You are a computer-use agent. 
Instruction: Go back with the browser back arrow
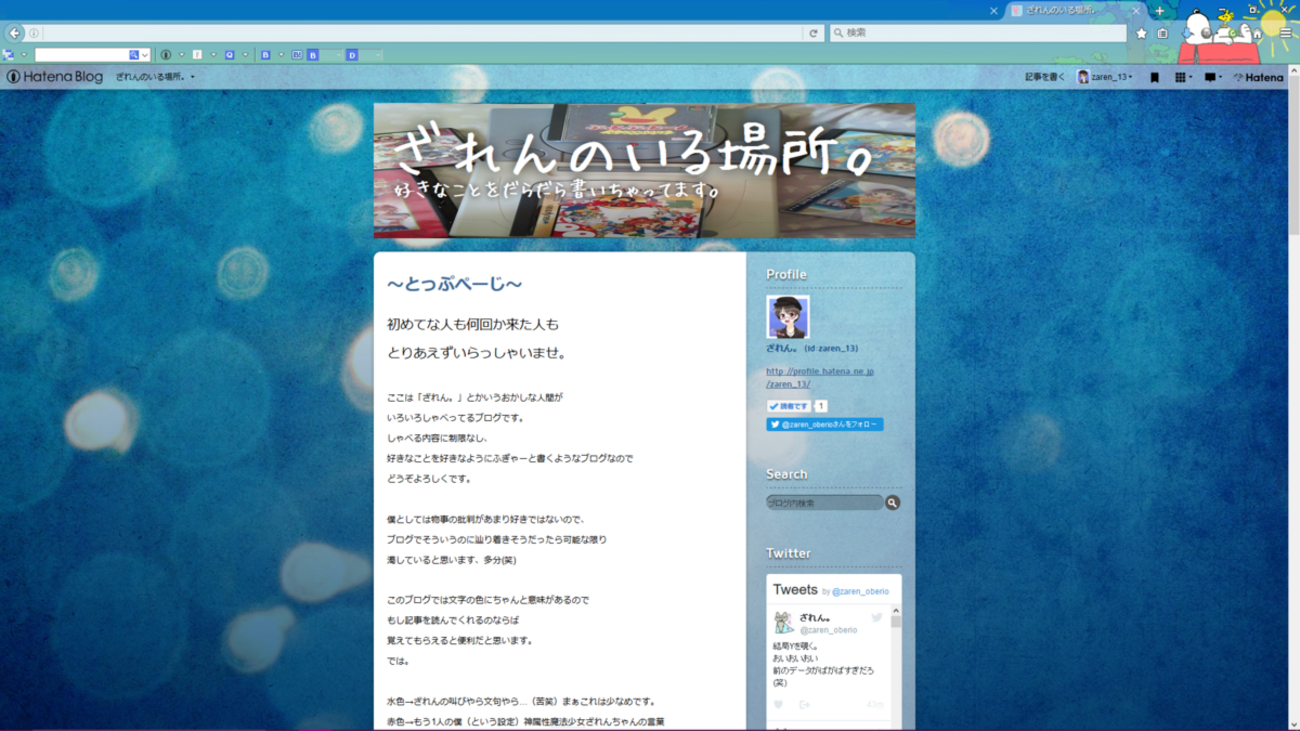pos(14,33)
